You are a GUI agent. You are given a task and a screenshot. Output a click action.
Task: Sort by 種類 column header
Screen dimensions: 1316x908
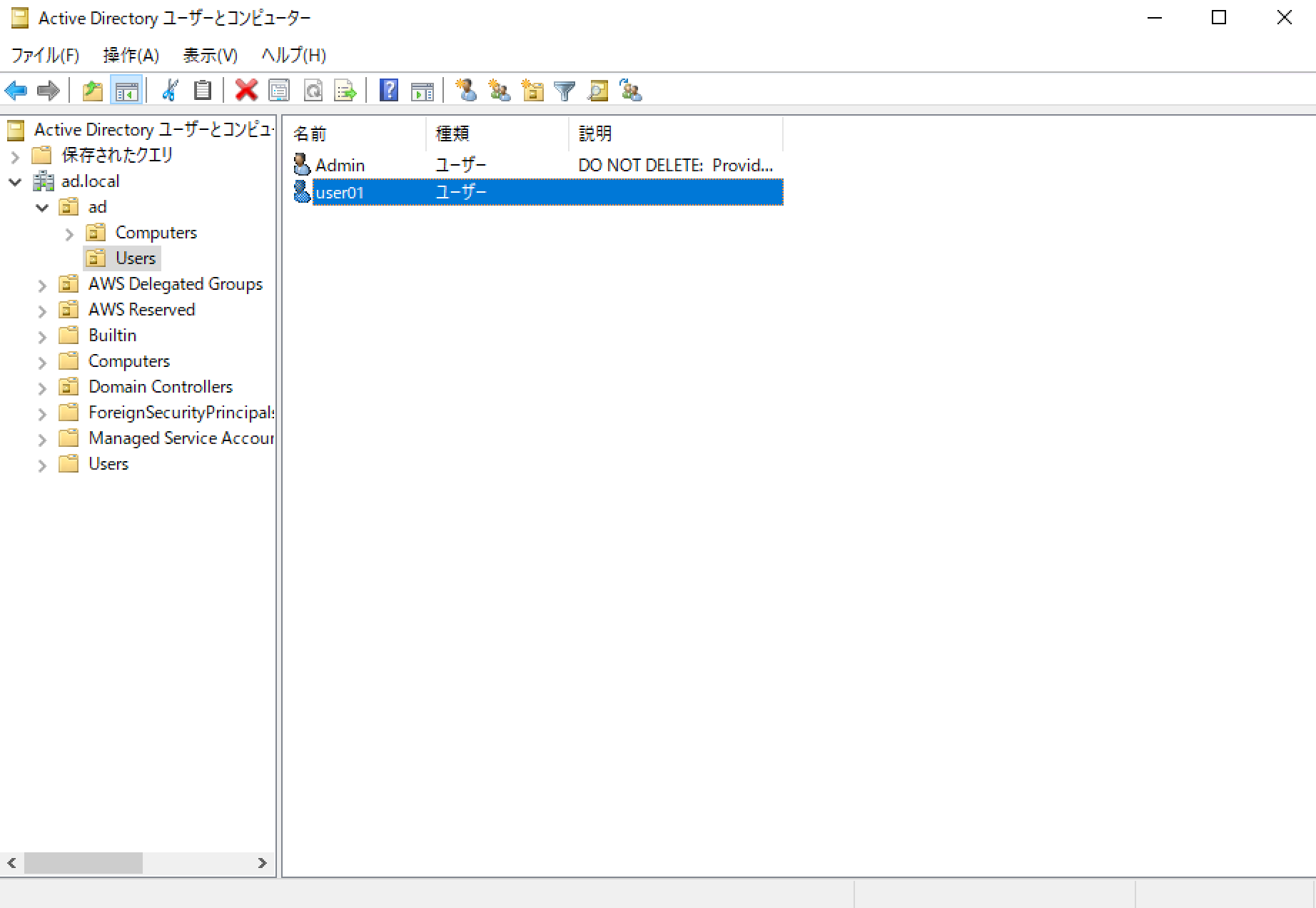tap(497, 133)
